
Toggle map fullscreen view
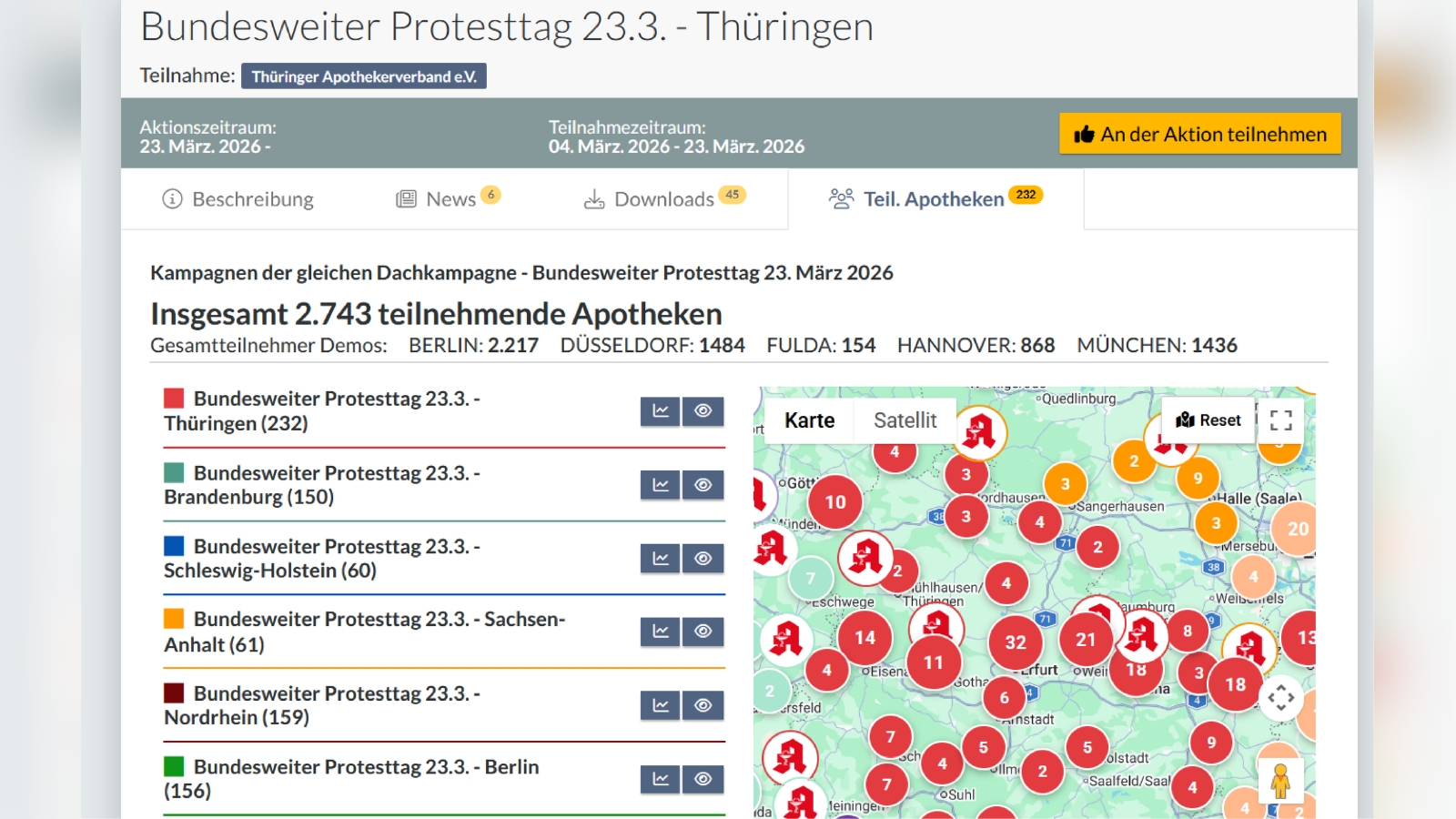click(x=1280, y=420)
